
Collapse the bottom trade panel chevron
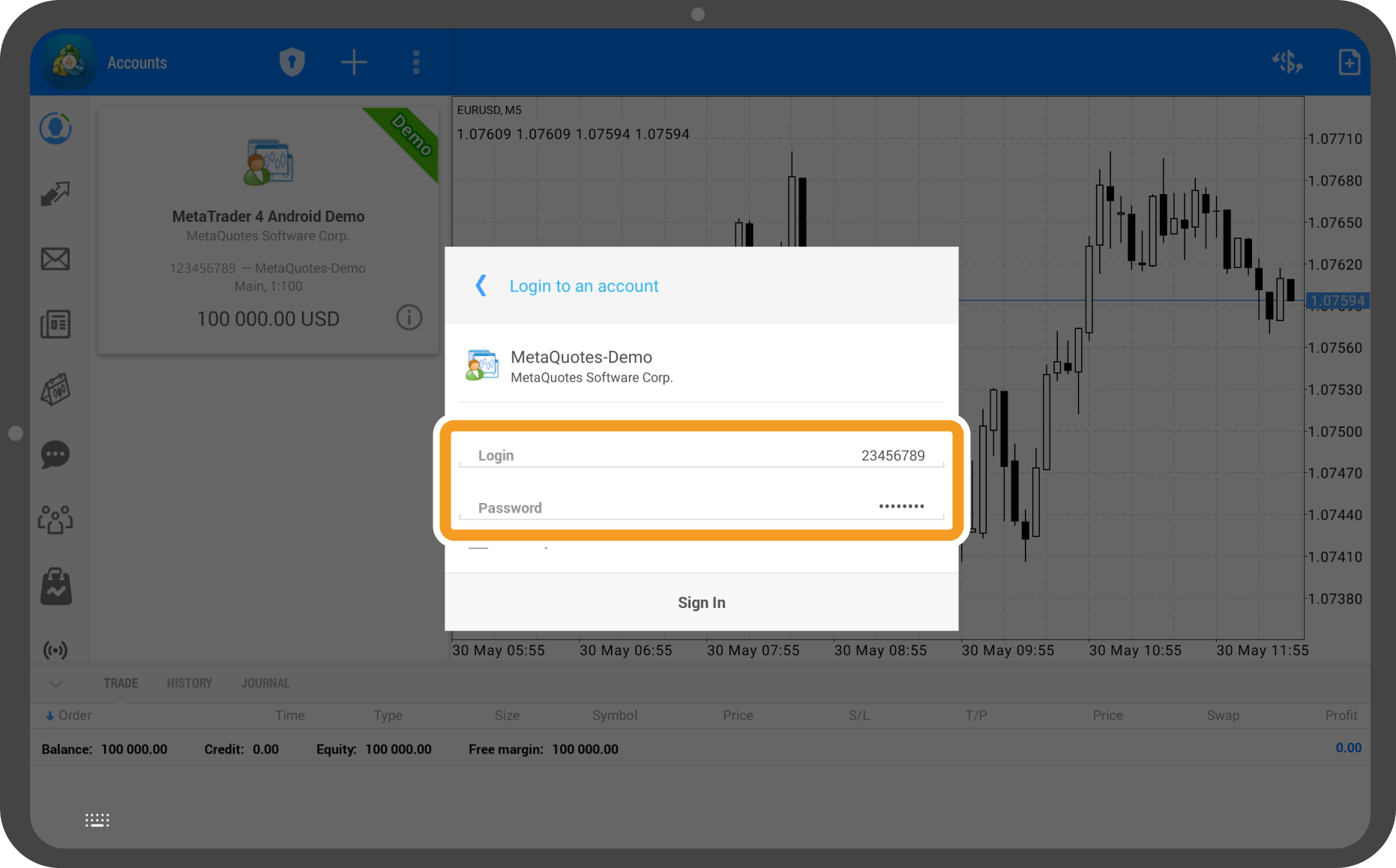pyautogui.click(x=55, y=684)
